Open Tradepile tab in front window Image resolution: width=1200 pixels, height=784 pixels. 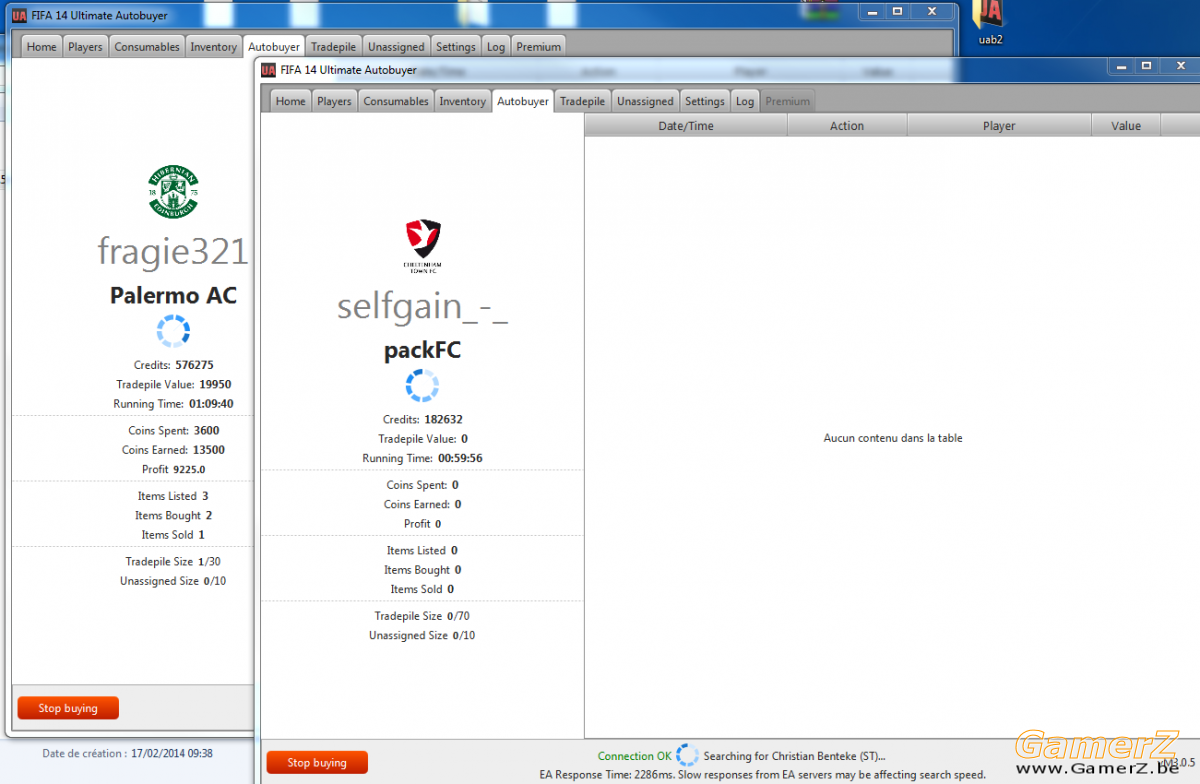[582, 101]
